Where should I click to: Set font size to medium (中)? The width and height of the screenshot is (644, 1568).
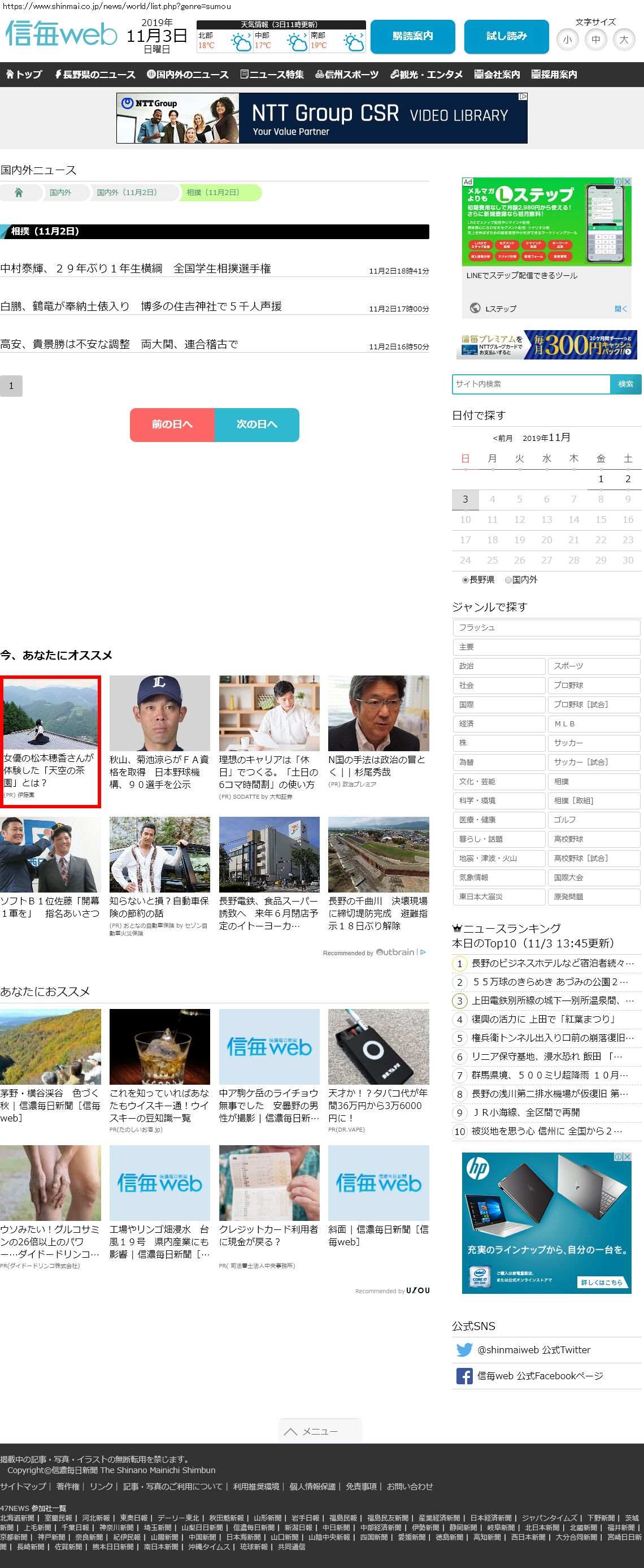[595, 40]
